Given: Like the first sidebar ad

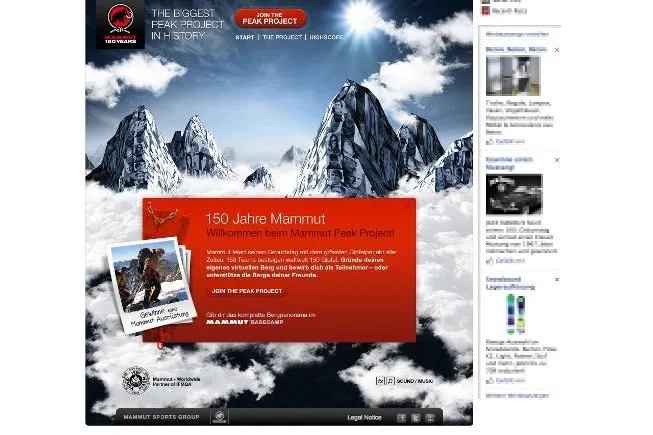Looking at the screenshot, I should (x=506, y=142).
